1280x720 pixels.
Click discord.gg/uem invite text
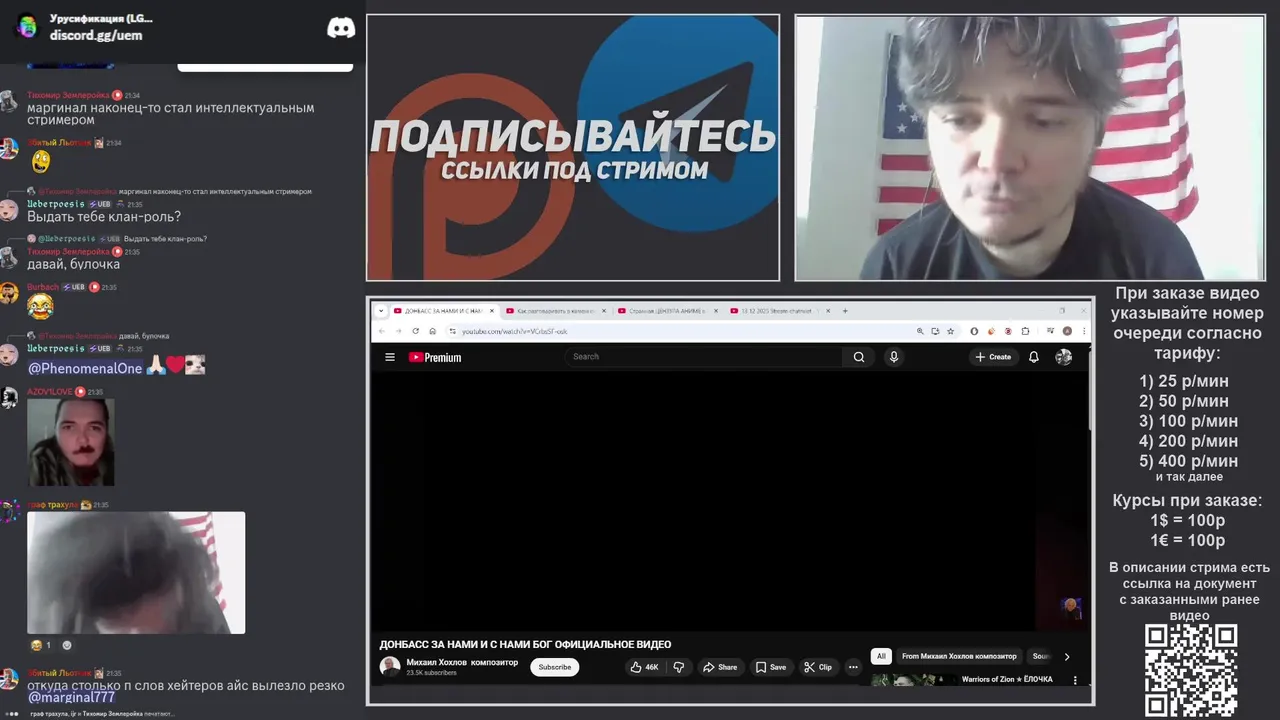(96, 35)
